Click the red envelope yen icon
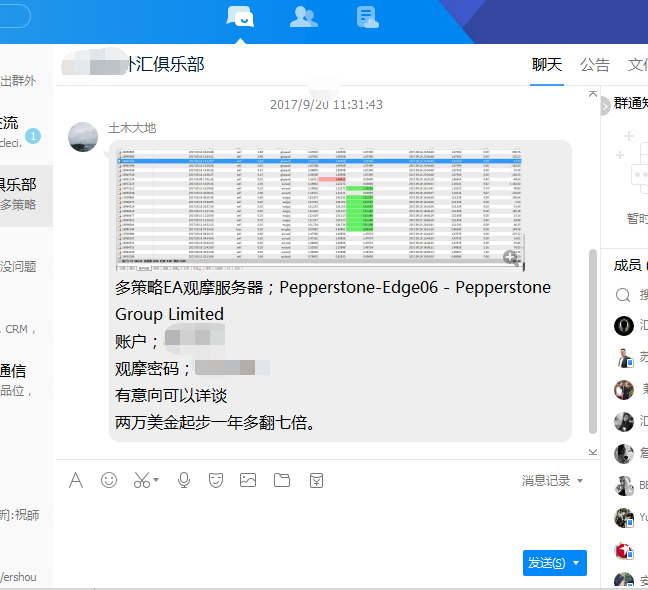648x590 pixels. pyautogui.click(x=316, y=481)
